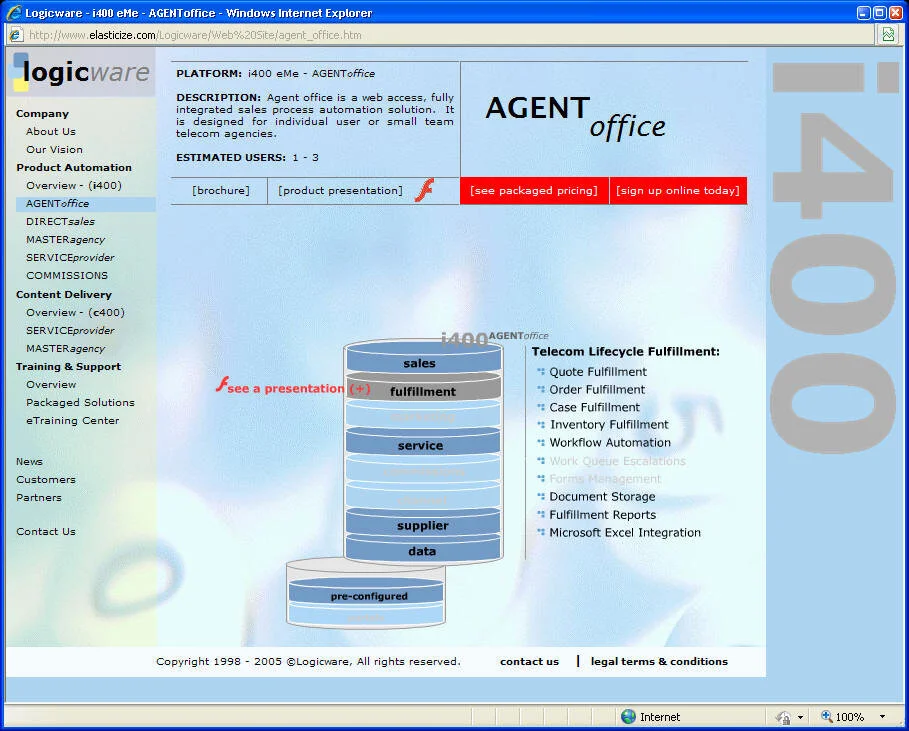
Task: Open SERVICEprovider under Content Delivery
Action: [x=70, y=330]
